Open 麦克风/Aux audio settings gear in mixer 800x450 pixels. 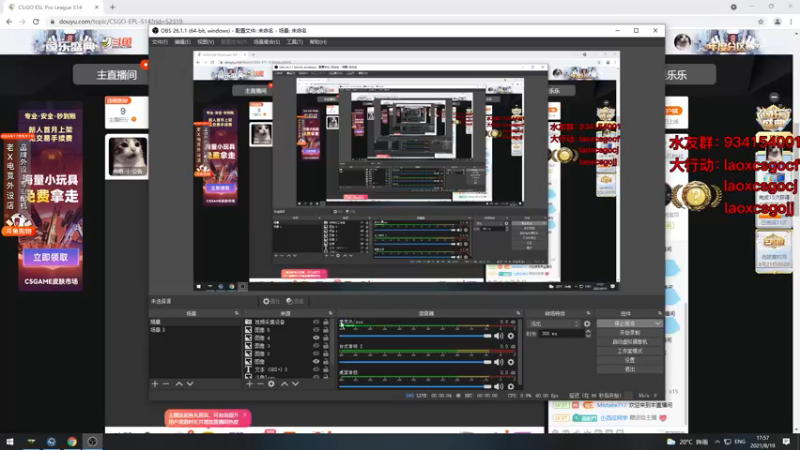click(511, 336)
